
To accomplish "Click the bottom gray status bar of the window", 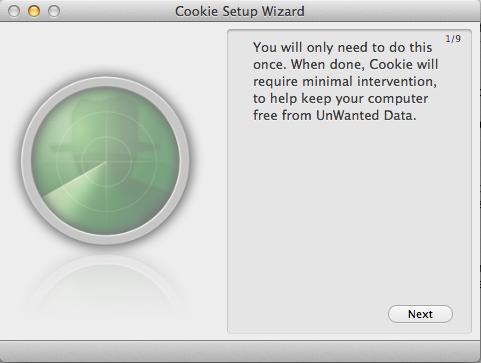I will pos(240,352).
